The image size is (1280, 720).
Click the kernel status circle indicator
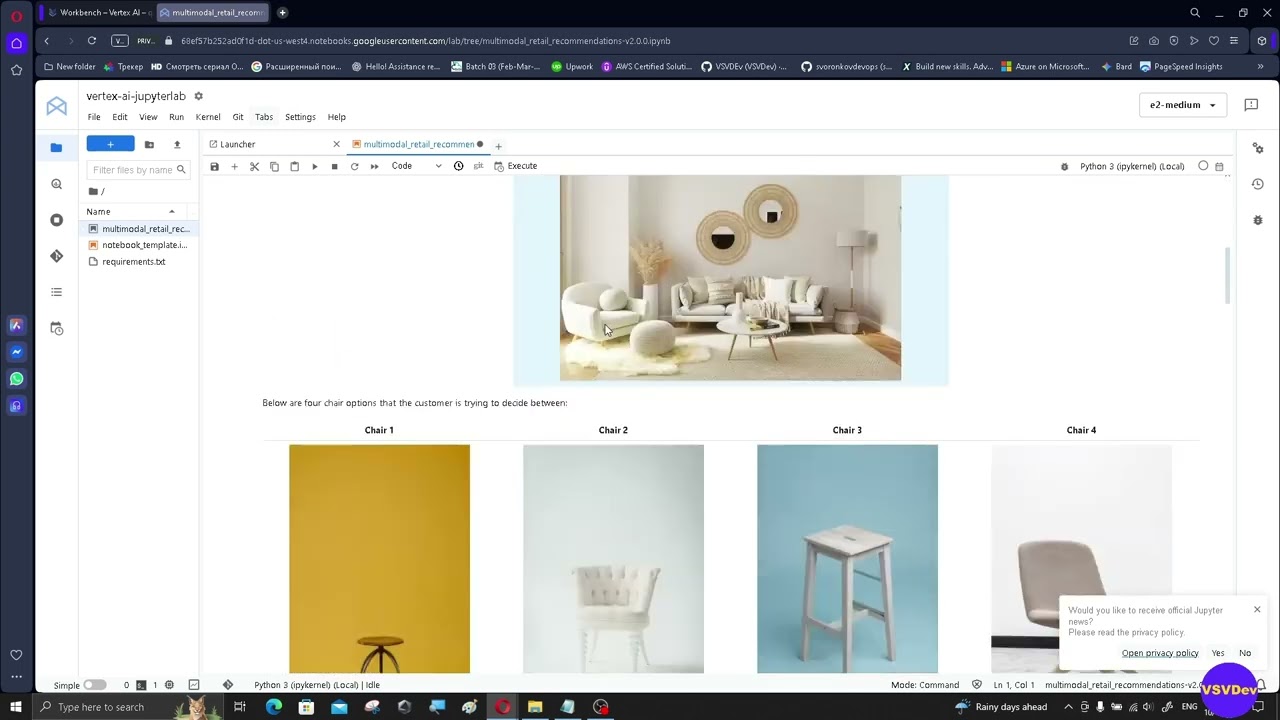point(1203,166)
